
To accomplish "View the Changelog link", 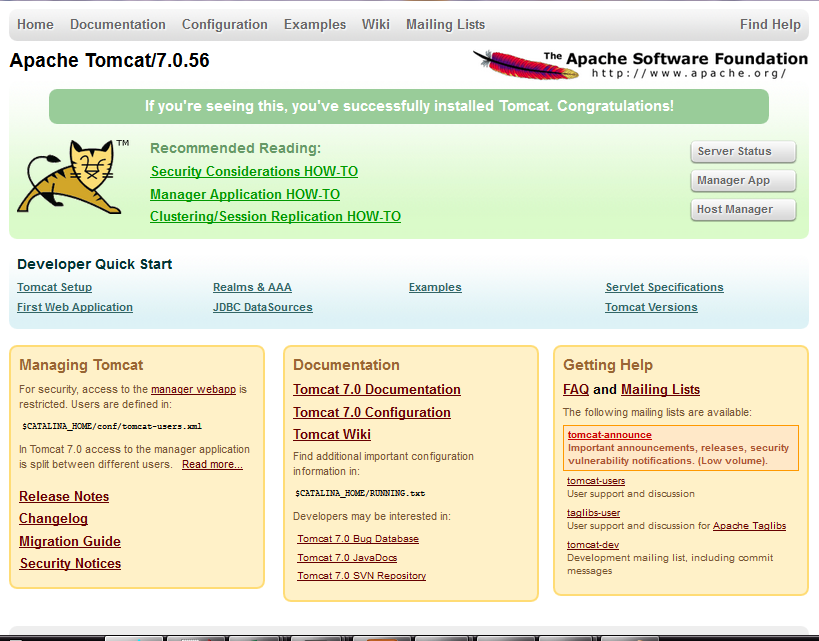I will point(53,518).
